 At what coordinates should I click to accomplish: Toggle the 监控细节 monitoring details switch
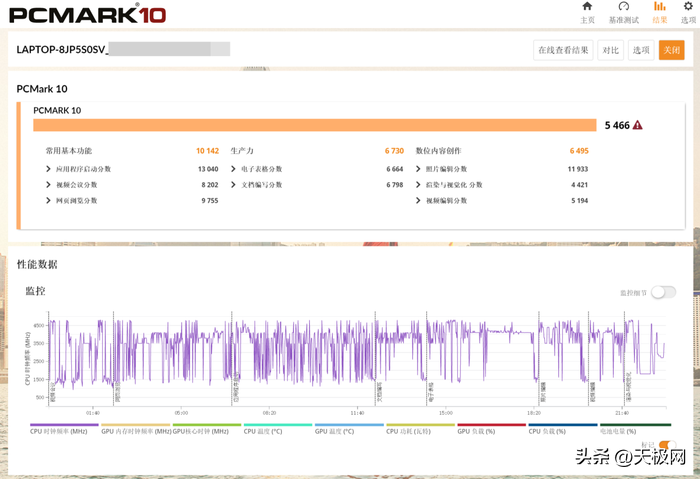tap(663, 292)
